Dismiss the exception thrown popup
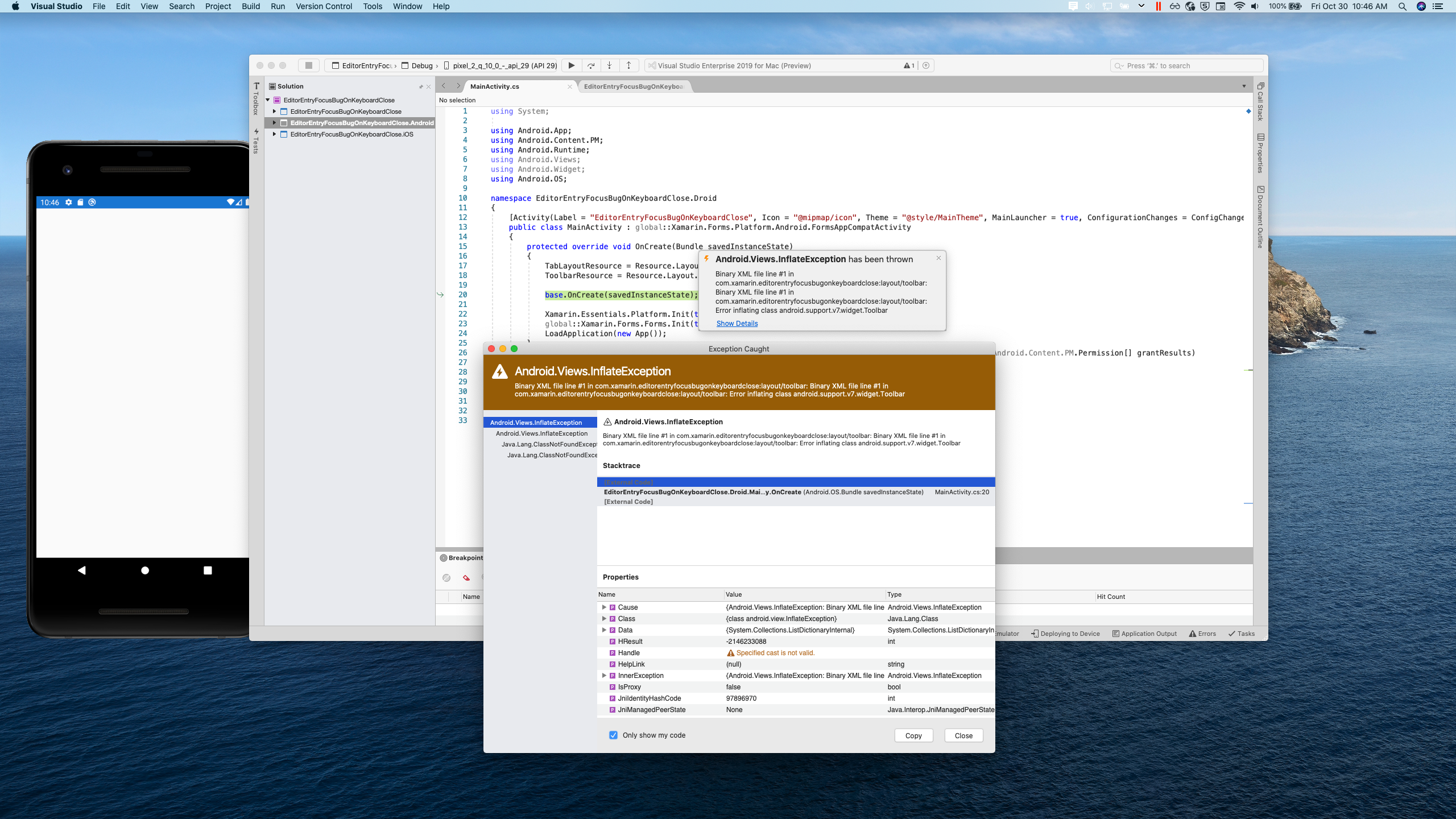The width and height of the screenshot is (1456, 819). 938,258
